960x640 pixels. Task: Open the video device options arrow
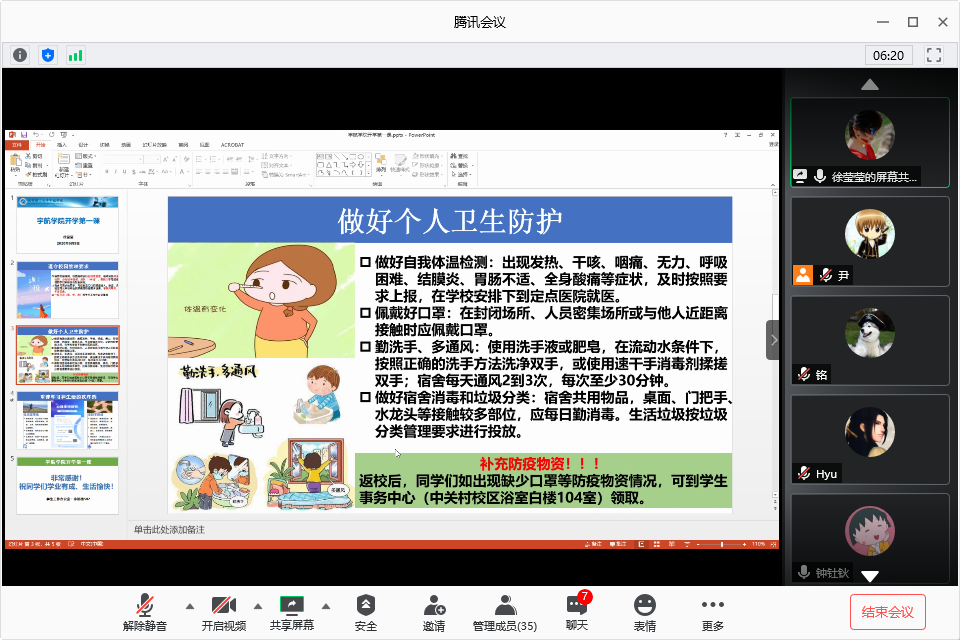[258, 605]
